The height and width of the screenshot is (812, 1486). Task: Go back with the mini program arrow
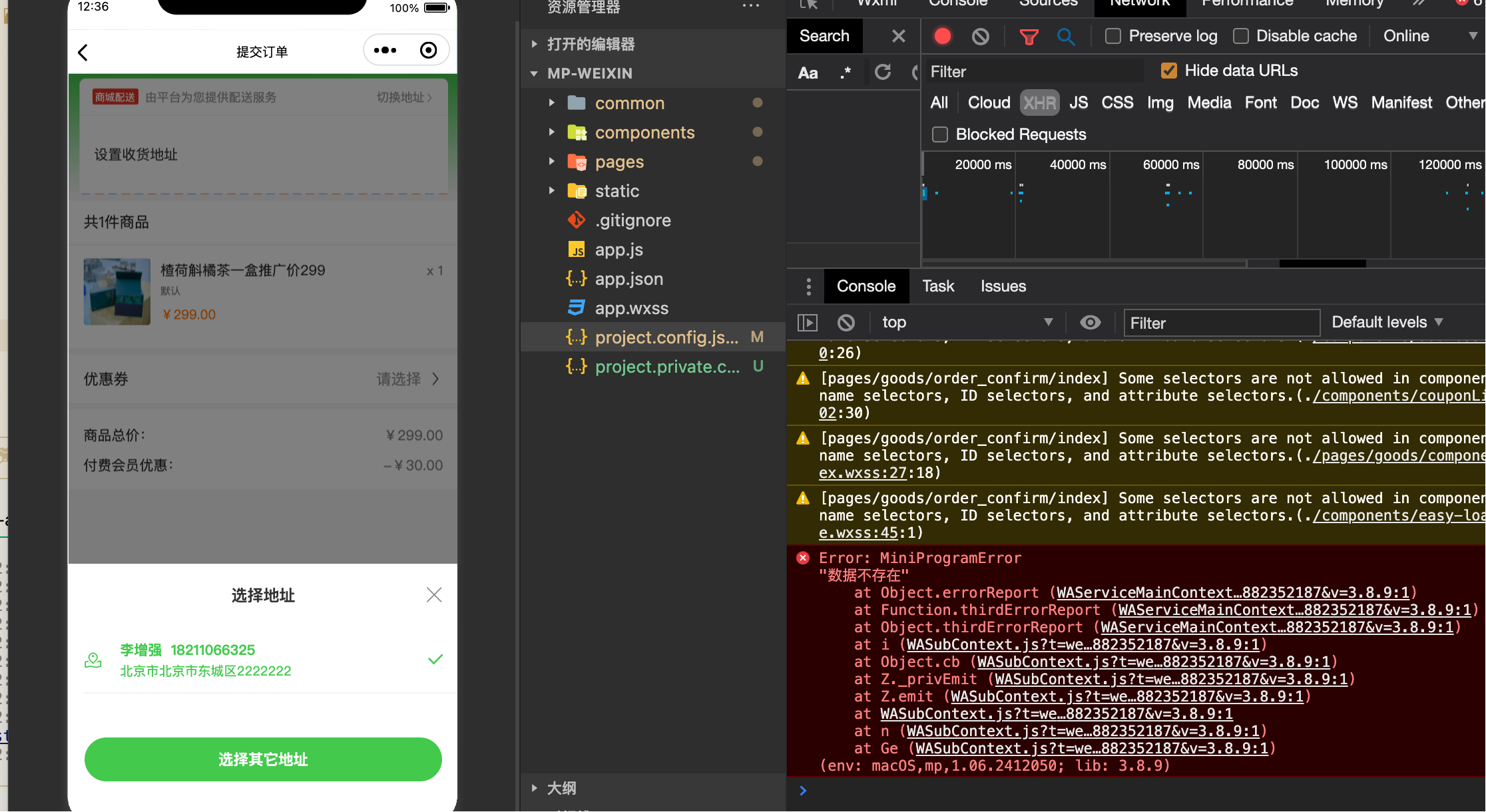coord(83,52)
